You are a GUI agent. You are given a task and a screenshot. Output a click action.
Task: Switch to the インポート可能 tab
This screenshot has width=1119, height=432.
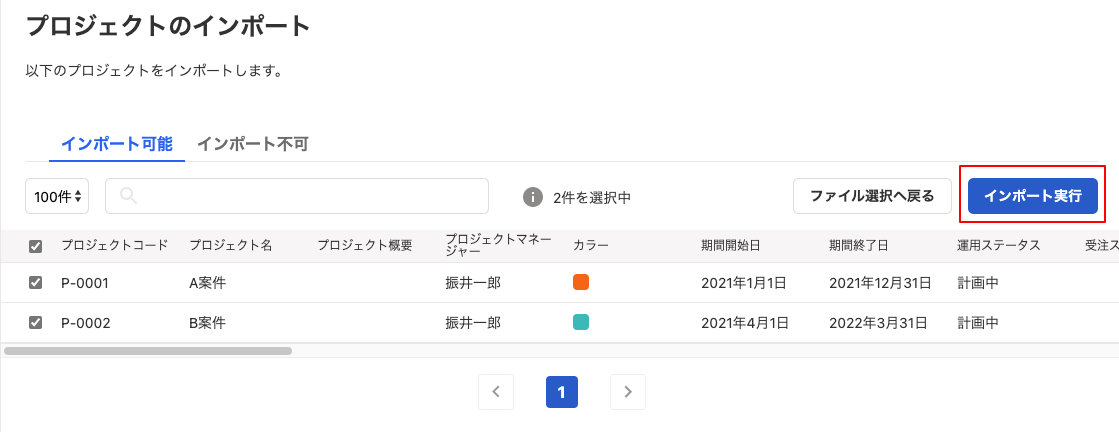117,144
